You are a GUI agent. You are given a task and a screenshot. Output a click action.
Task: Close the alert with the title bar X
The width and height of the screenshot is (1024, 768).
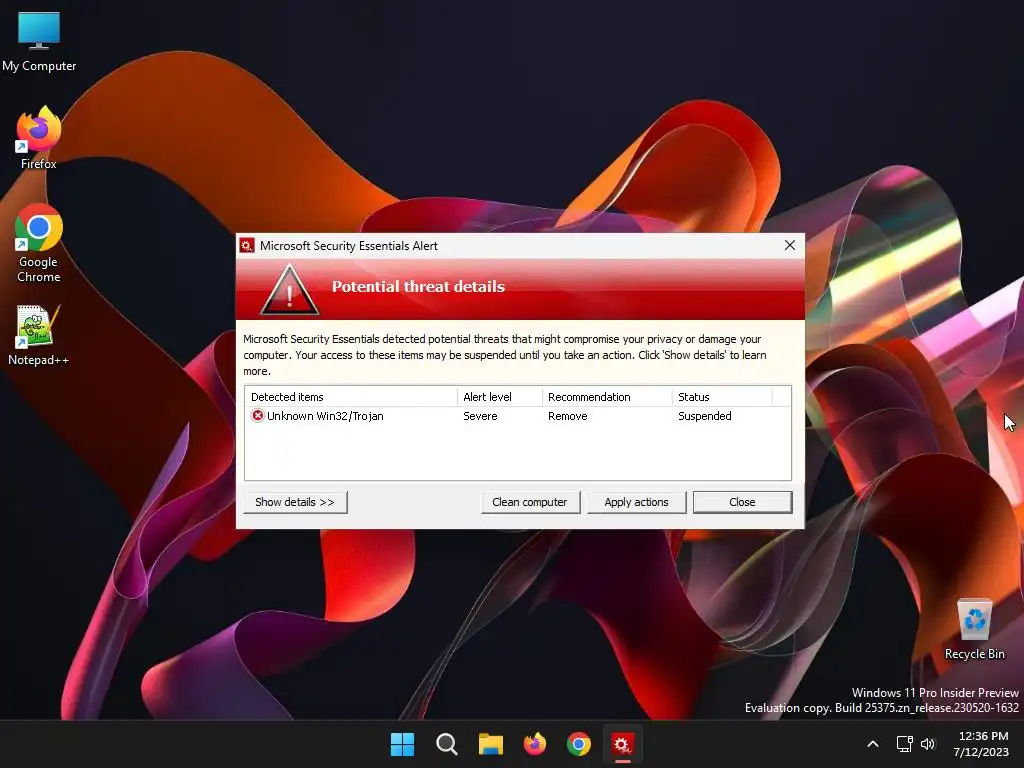coord(790,245)
